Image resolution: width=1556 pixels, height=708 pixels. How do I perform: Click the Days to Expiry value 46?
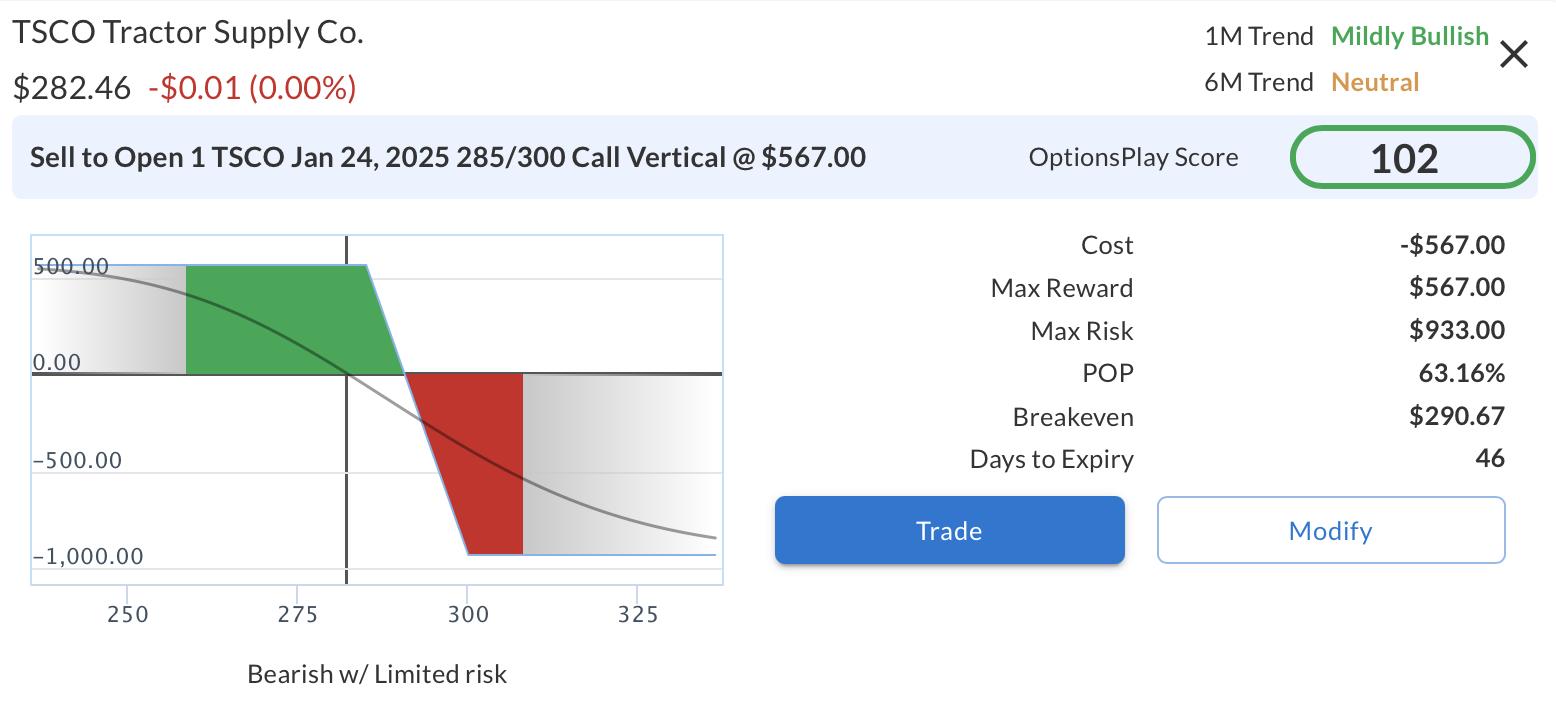[1489, 458]
